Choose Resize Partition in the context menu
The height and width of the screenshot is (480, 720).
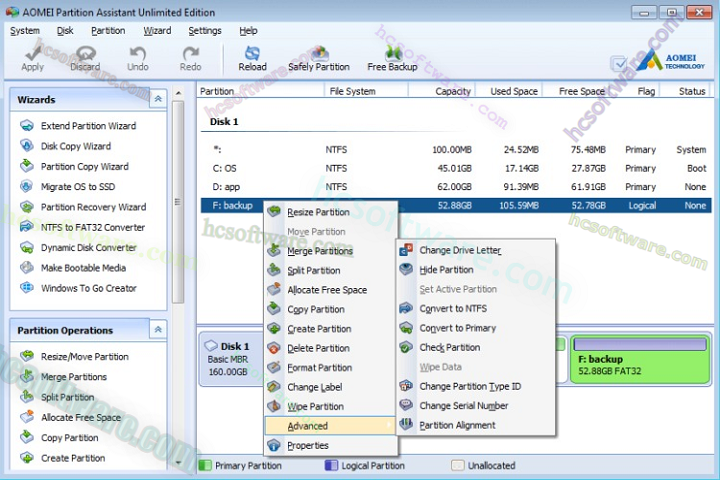[x=331, y=212]
